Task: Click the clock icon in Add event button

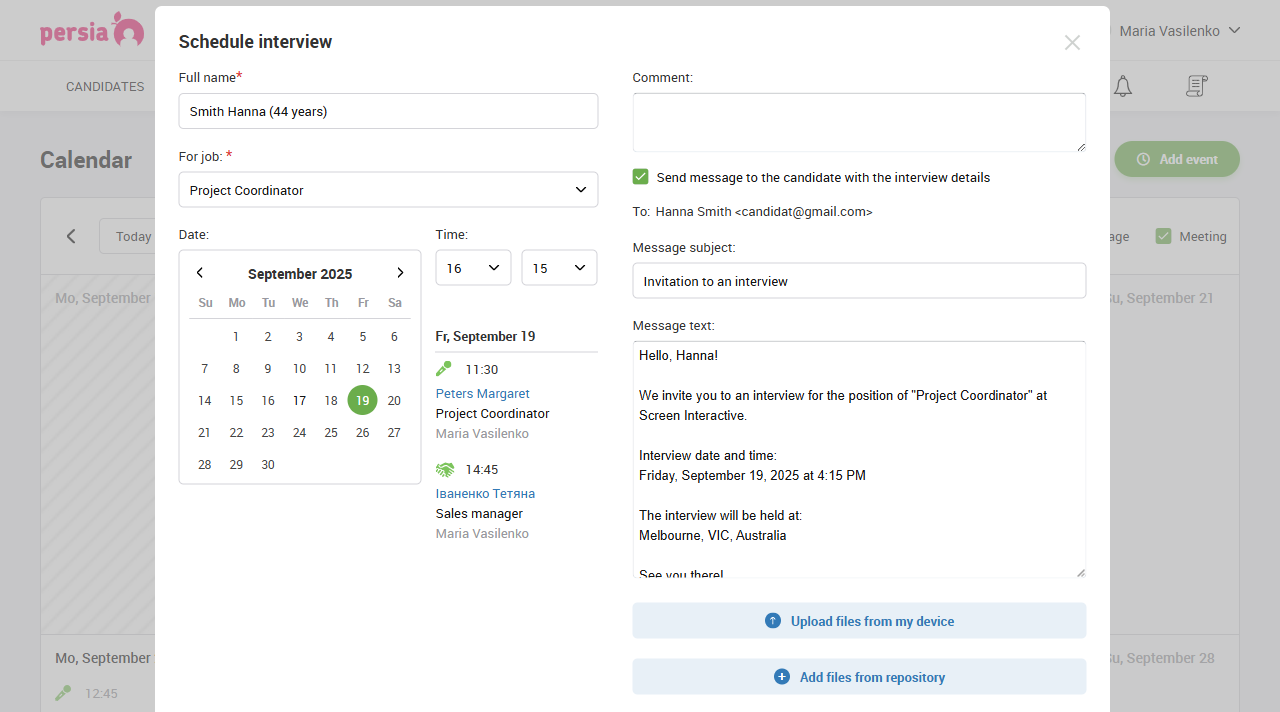Action: coord(1141,159)
